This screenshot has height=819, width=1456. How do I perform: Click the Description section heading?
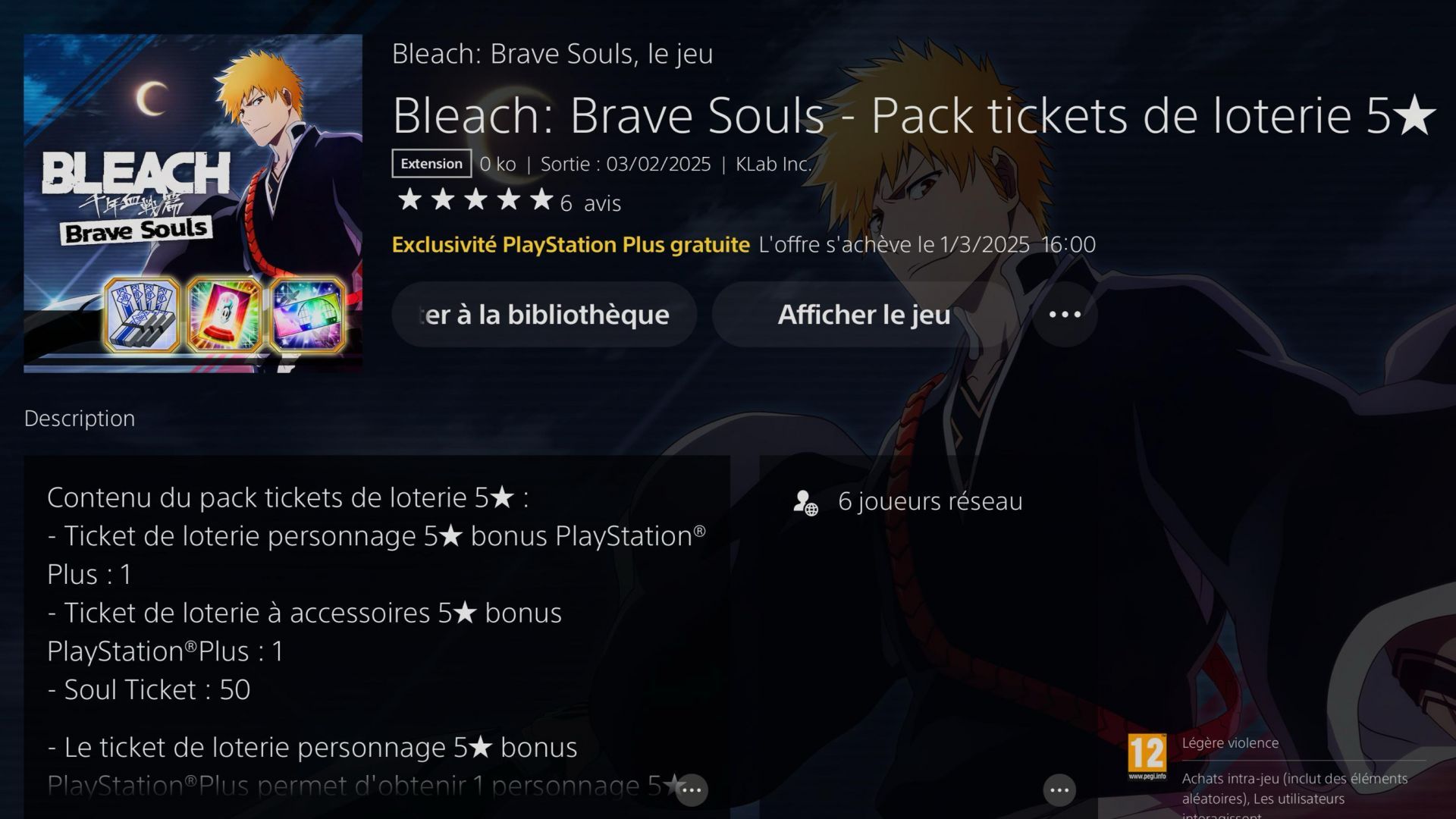(80, 419)
